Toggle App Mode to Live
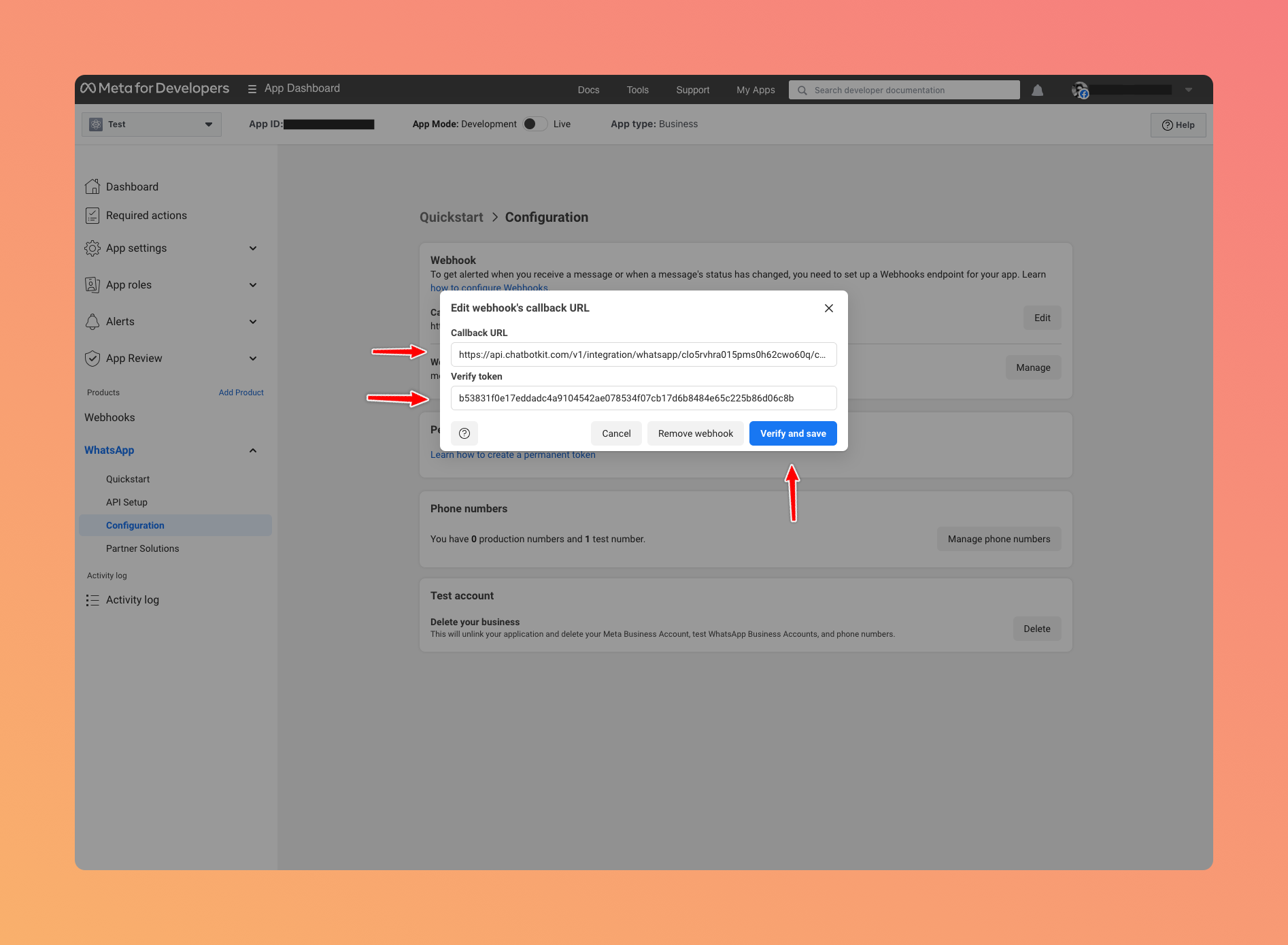Viewport: 1288px width, 945px height. point(535,124)
